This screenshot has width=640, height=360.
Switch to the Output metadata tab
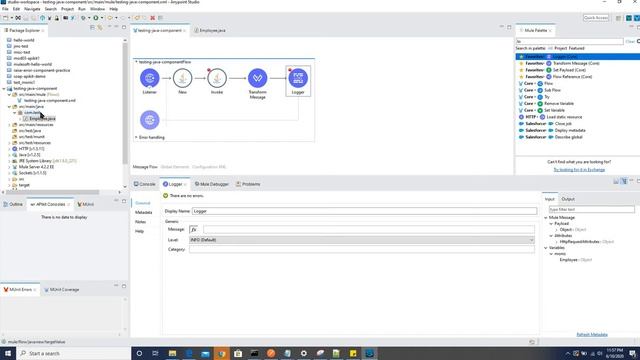(568, 199)
